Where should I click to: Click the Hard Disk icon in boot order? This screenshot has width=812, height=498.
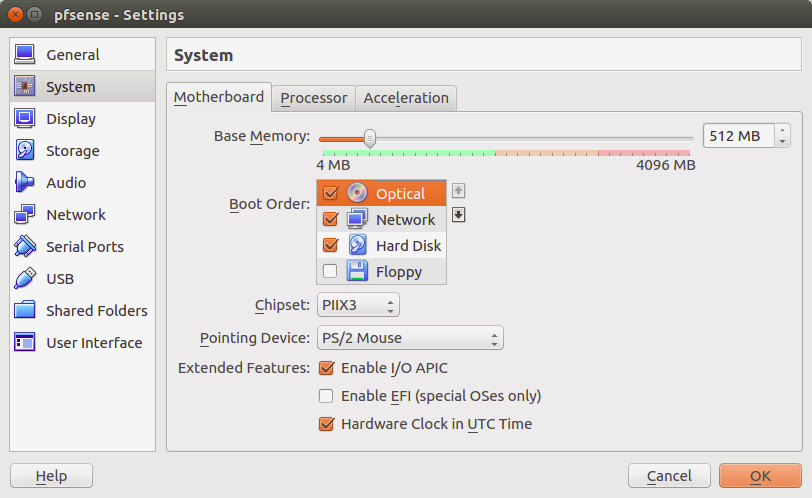coord(357,245)
